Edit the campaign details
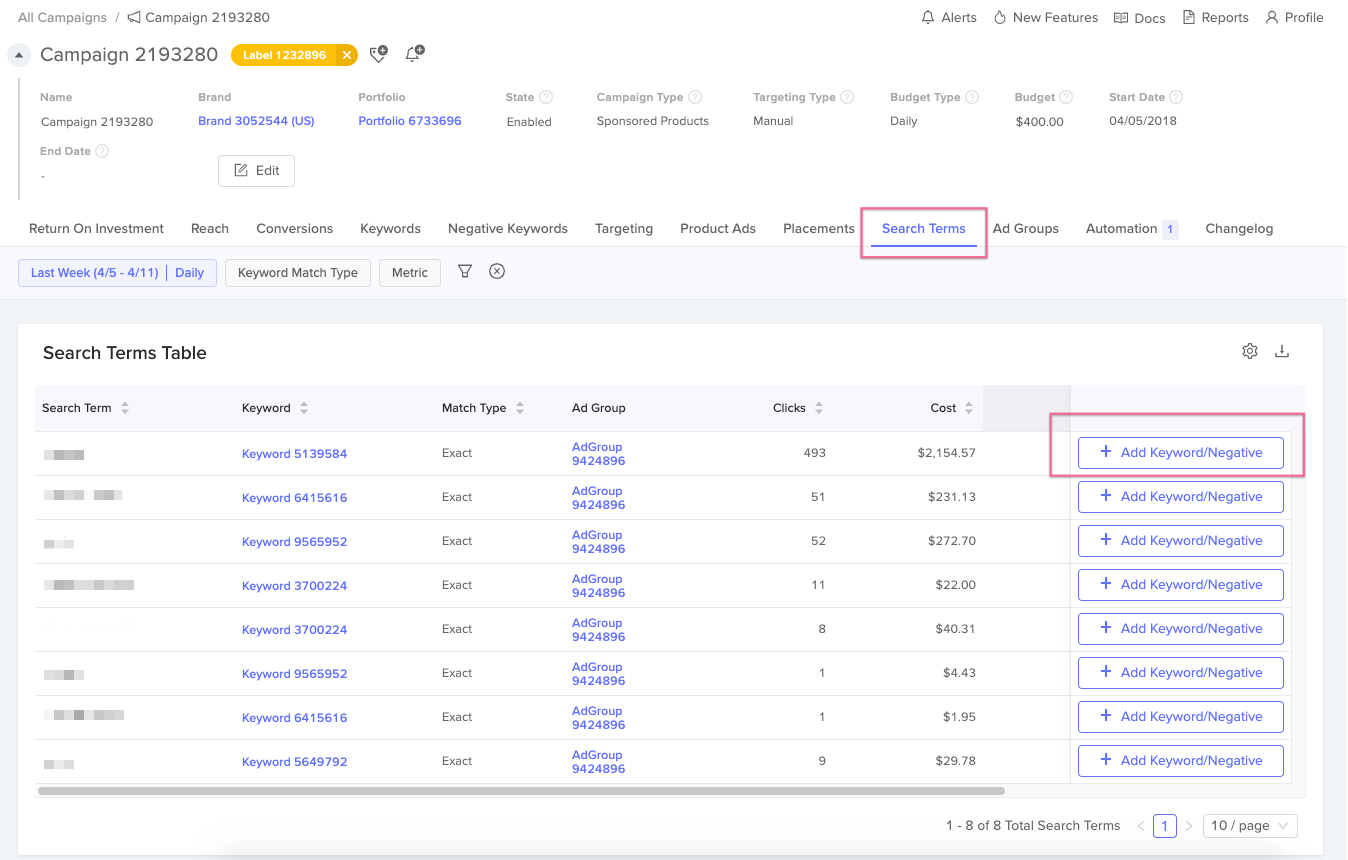Screen dimensions: 1348x860 point(256,170)
